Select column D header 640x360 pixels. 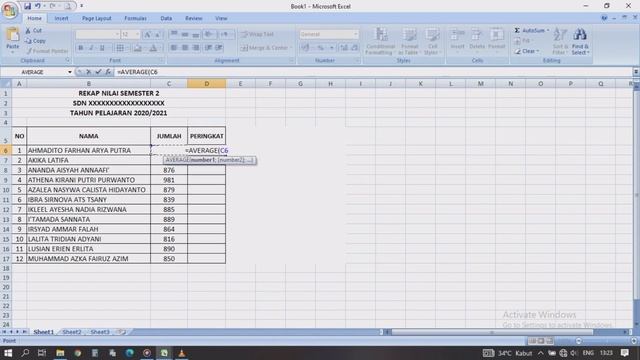tap(207, 84)
